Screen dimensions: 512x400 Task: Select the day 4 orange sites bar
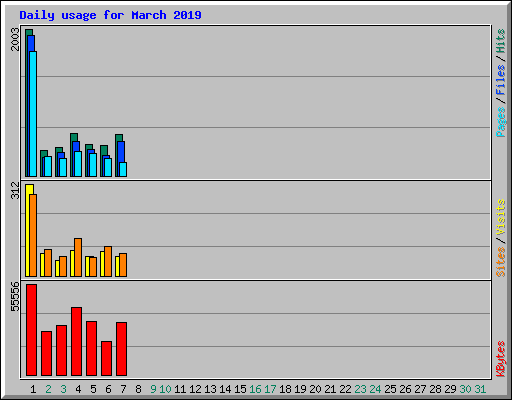(x=78, y=257)
